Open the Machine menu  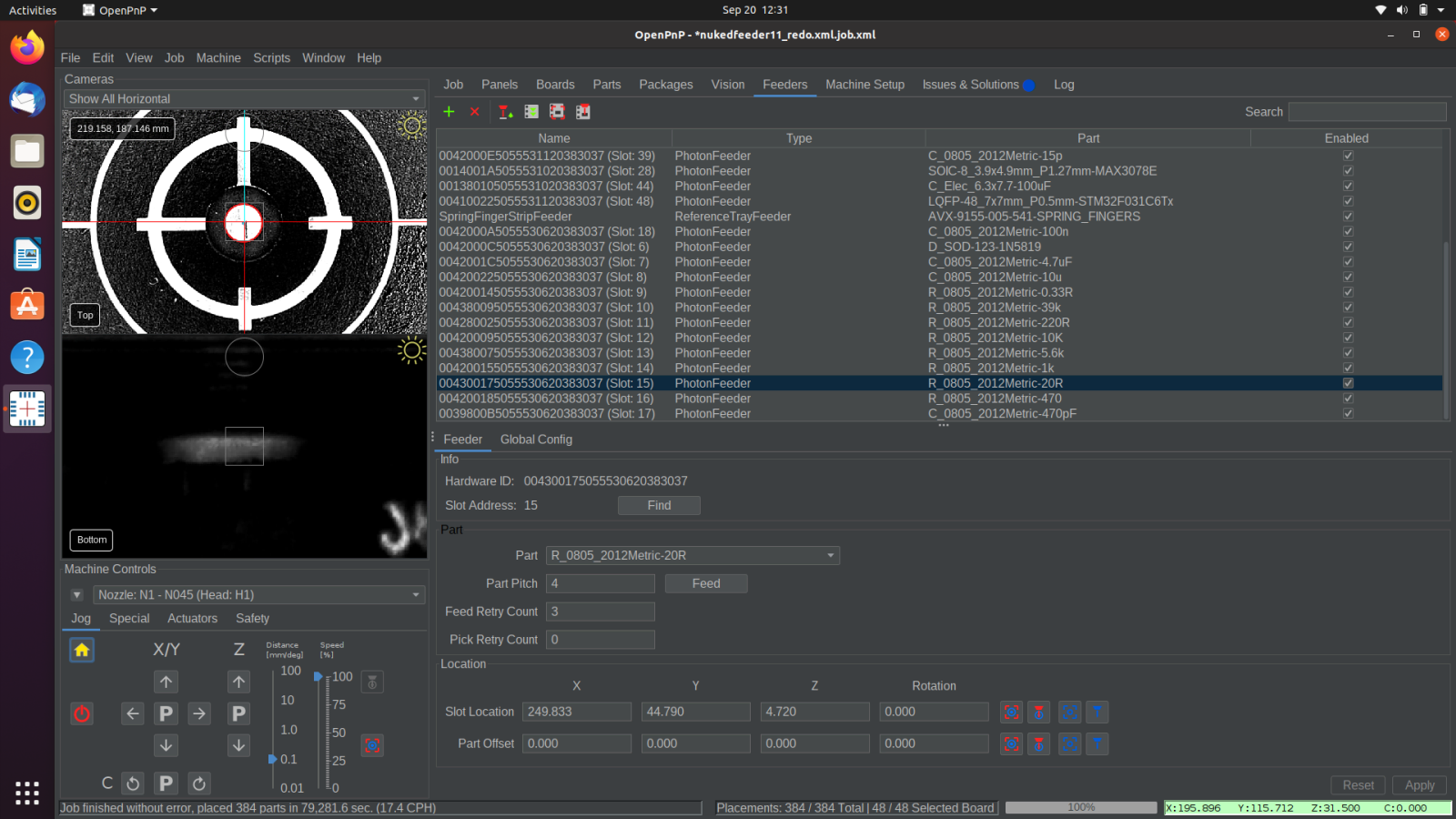pos(218,57)
